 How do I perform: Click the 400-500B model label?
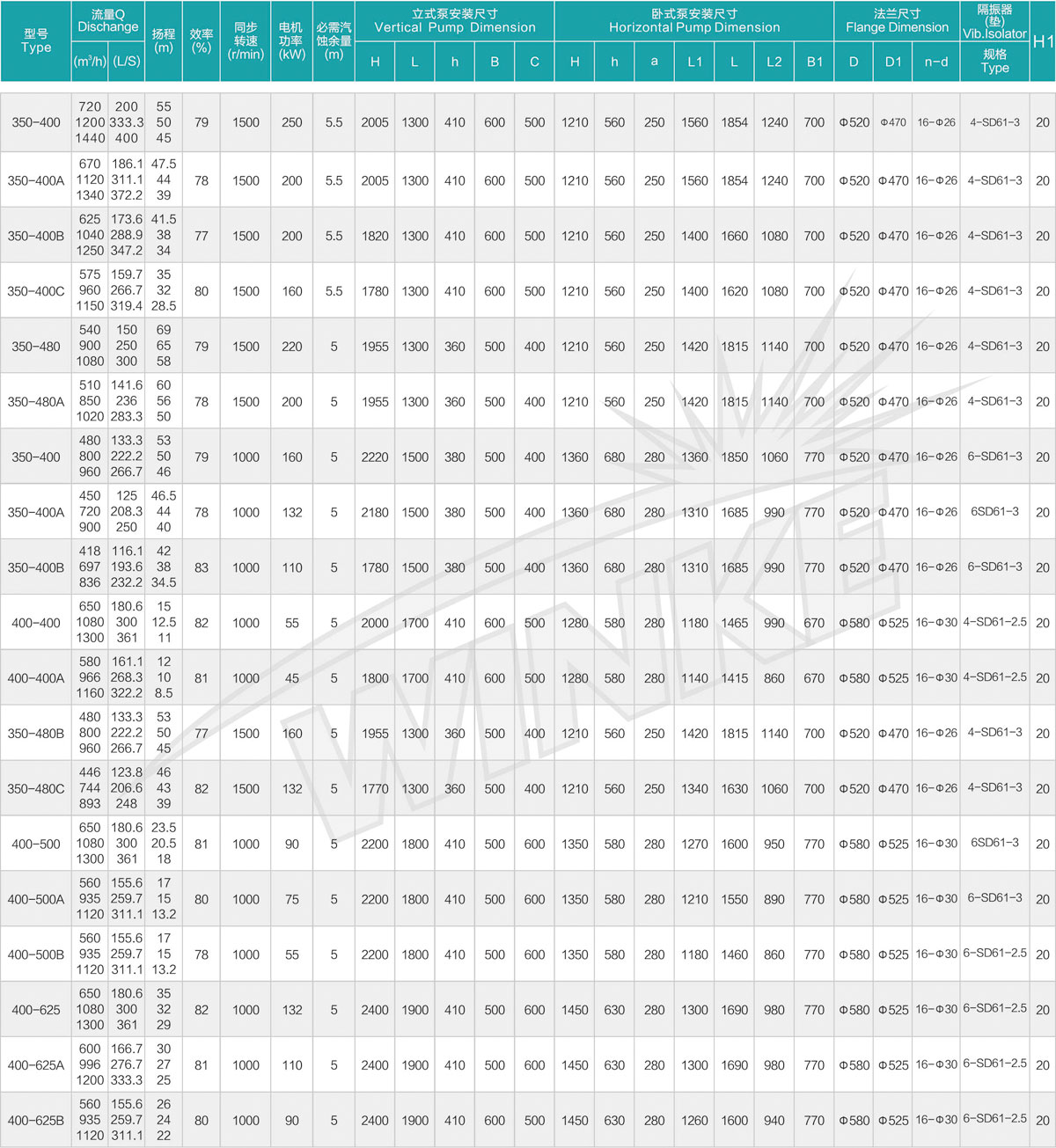tap(36, 954)
